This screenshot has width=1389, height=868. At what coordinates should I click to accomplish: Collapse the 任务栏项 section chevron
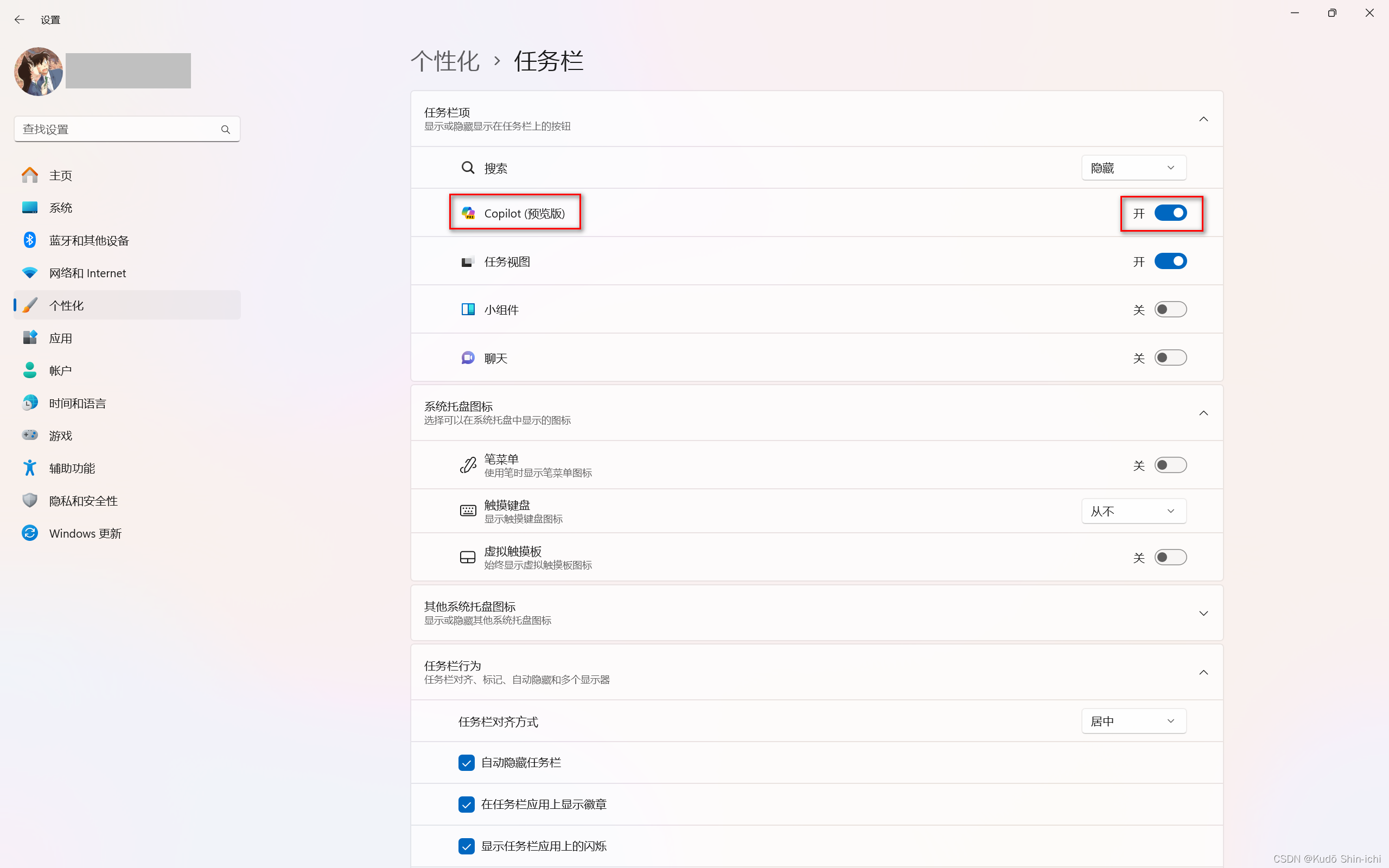pos(1203,119)
